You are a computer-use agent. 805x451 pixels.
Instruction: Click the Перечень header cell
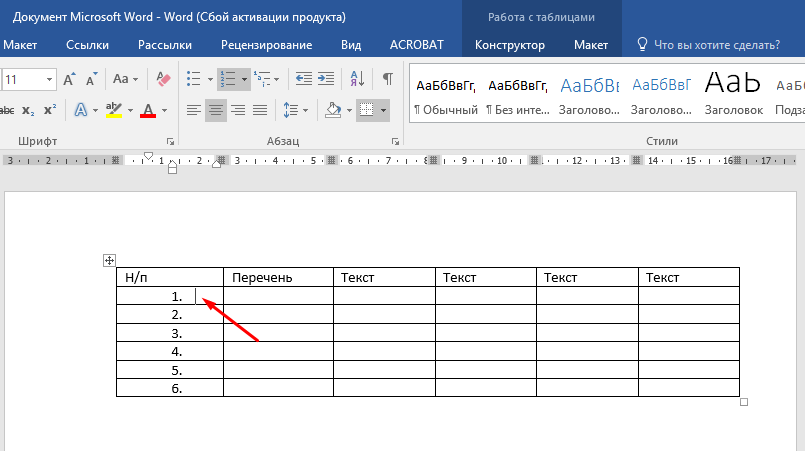pyautogui.click(x=278, y=277)
